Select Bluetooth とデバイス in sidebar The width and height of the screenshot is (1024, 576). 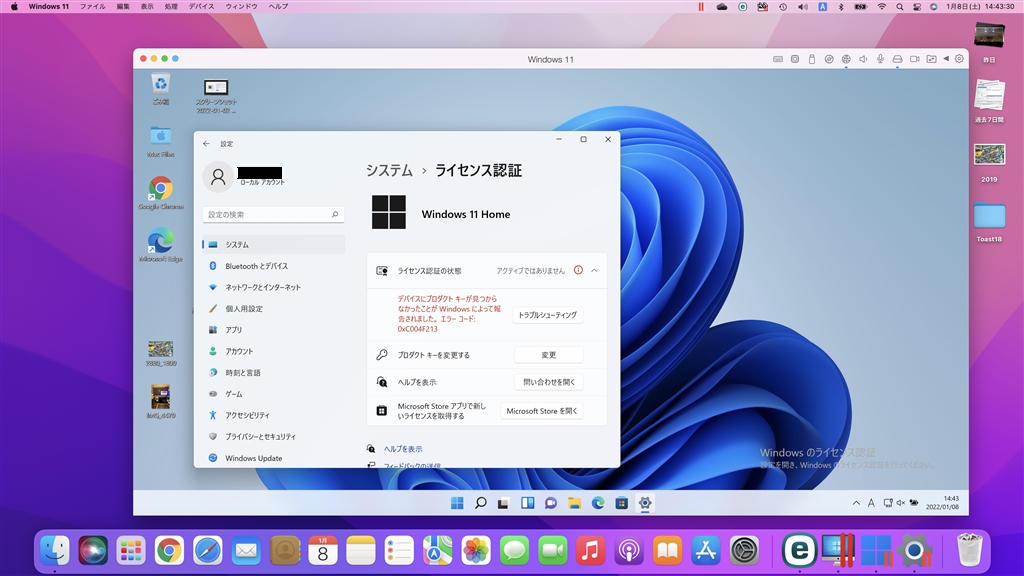pyautogui.click(x=273, y=266)
